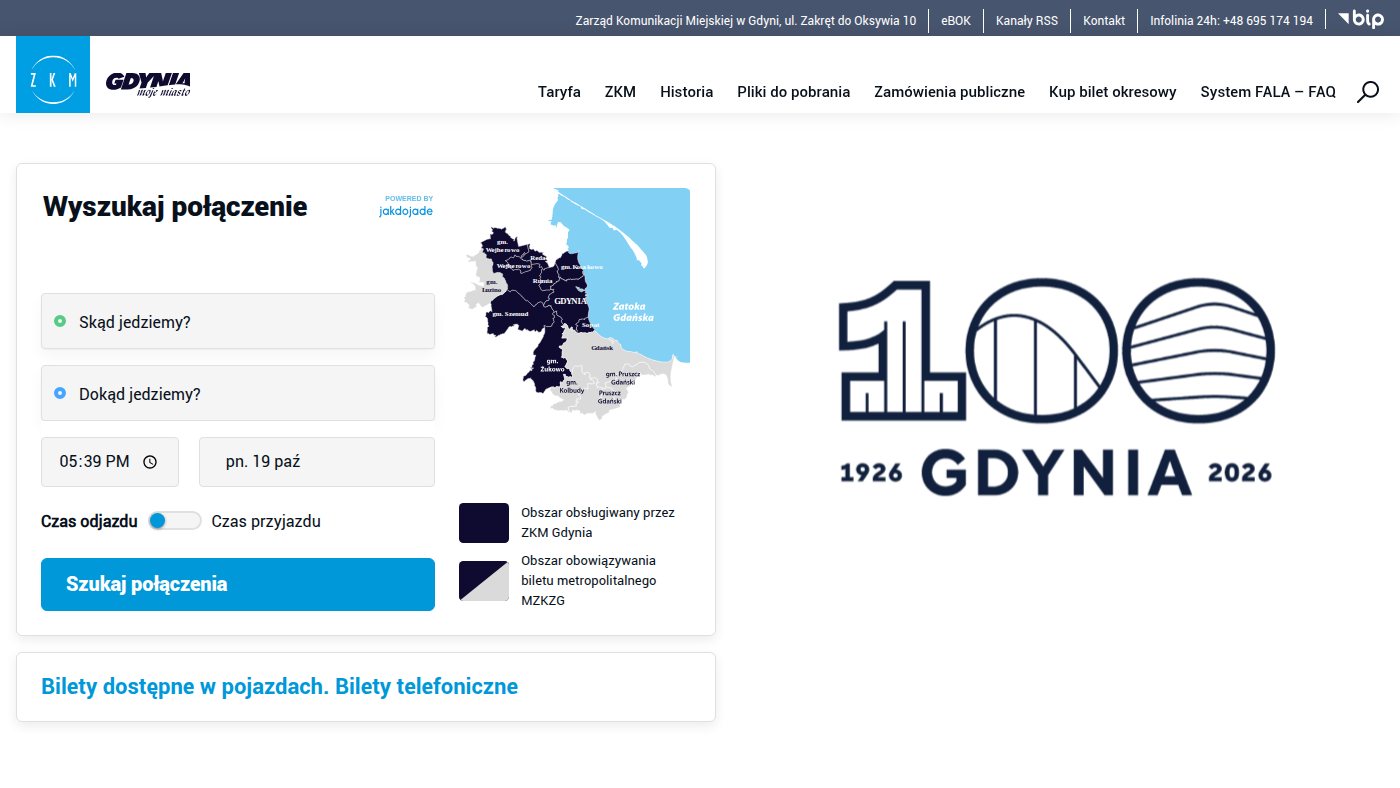Open the search magnifier icon
Viewport: 1400px width, 788px height.
pos(1368,92)
